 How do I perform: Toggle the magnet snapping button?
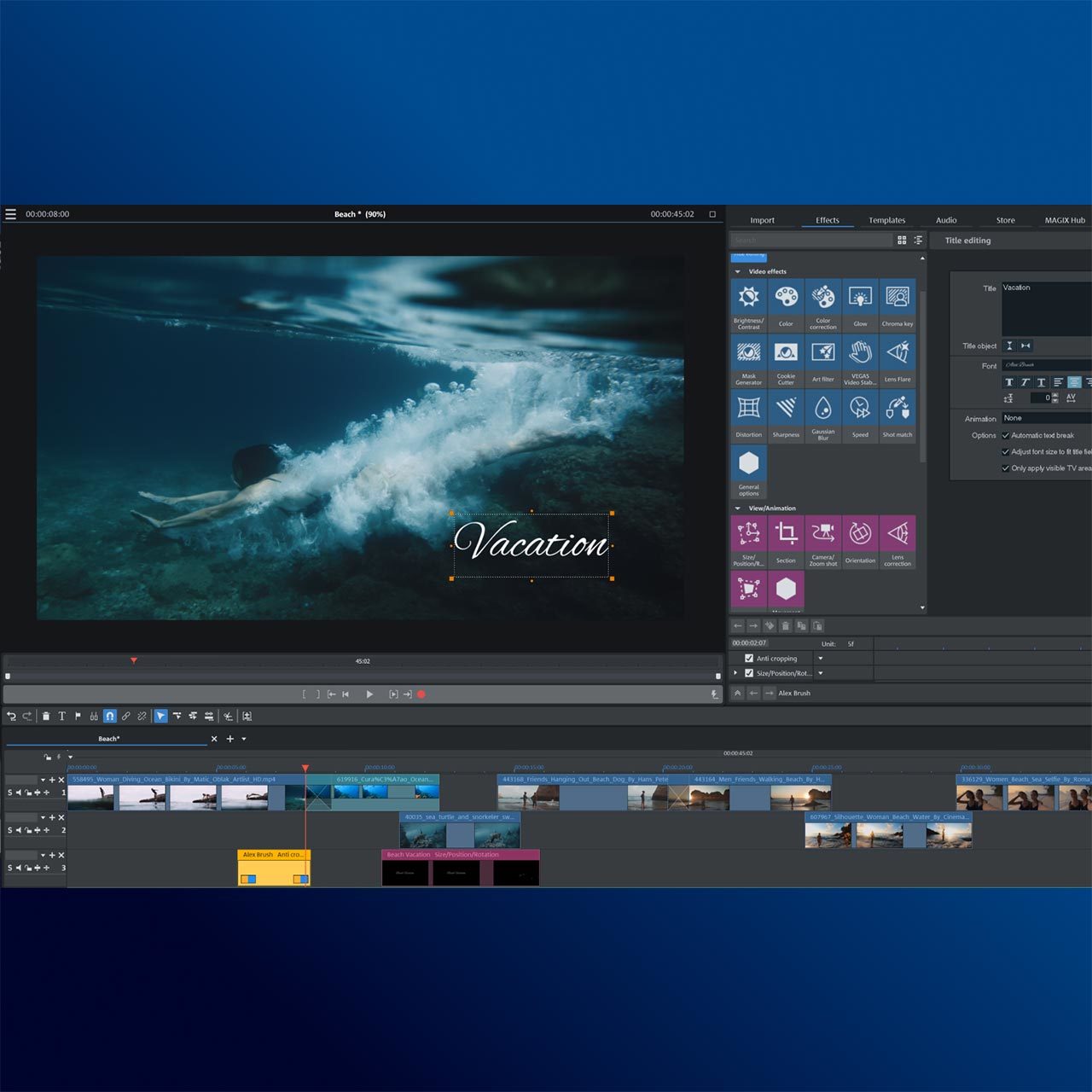[x=110, y=716]
